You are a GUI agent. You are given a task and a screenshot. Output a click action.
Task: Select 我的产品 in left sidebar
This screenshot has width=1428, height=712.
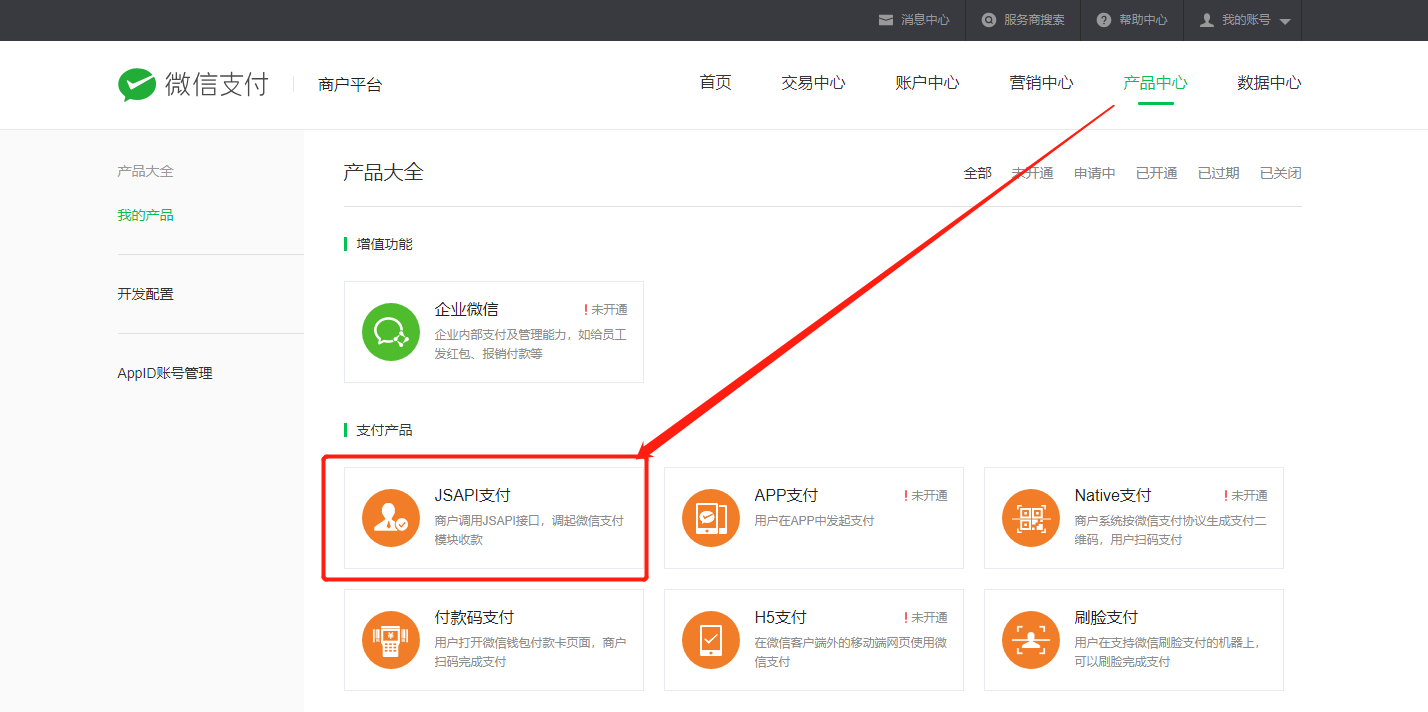pyautogui.click(x=145, y=215)
